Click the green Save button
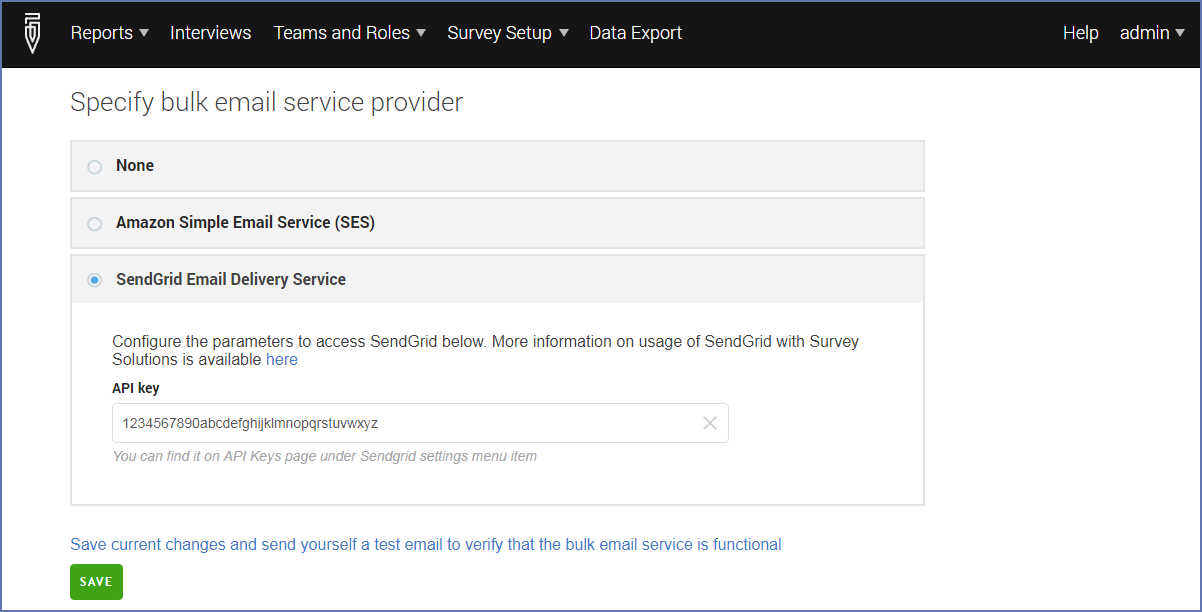Viewport: 1202px width, 612px height. coord(96,582)
